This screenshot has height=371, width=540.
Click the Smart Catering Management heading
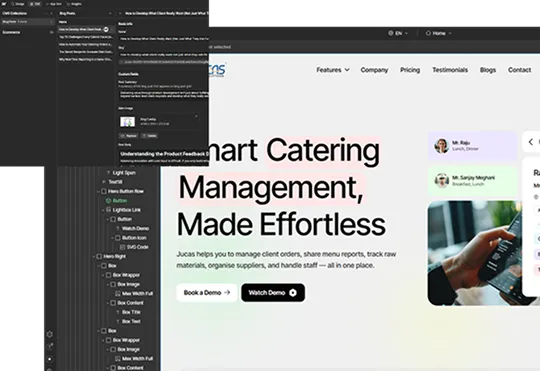280,187
